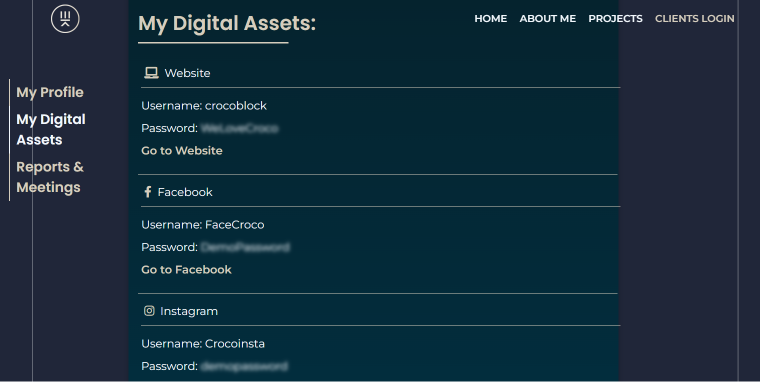The height and width of the screenshot is (382, 760).
Task: Follow the Go to Facebook link
Action: click(x=186, y=270)
